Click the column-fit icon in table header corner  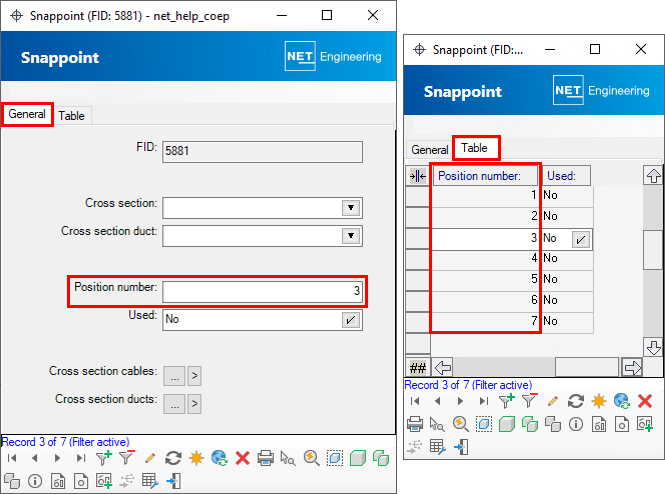[417, 176]
